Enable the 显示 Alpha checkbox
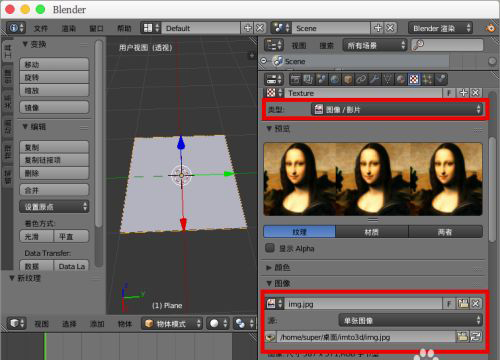This screenshot has height=360, width=500. pos(270,248)
